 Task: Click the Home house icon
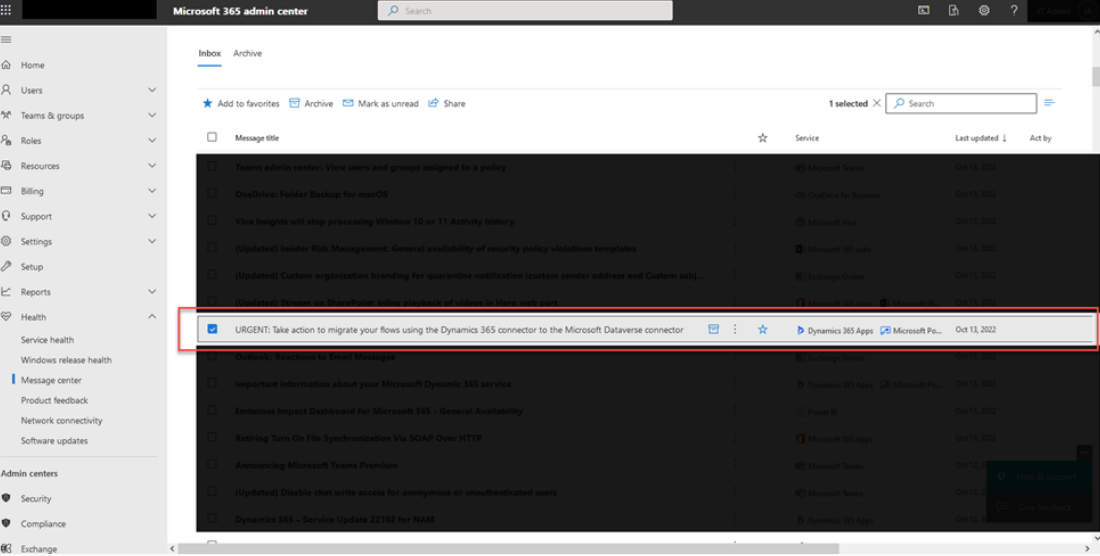pos(6,65)
